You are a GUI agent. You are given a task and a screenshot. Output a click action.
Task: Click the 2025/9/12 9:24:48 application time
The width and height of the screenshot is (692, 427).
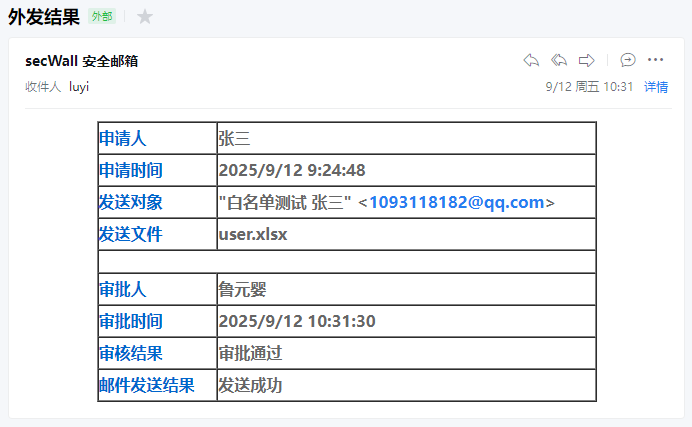(x=292, y=170)
